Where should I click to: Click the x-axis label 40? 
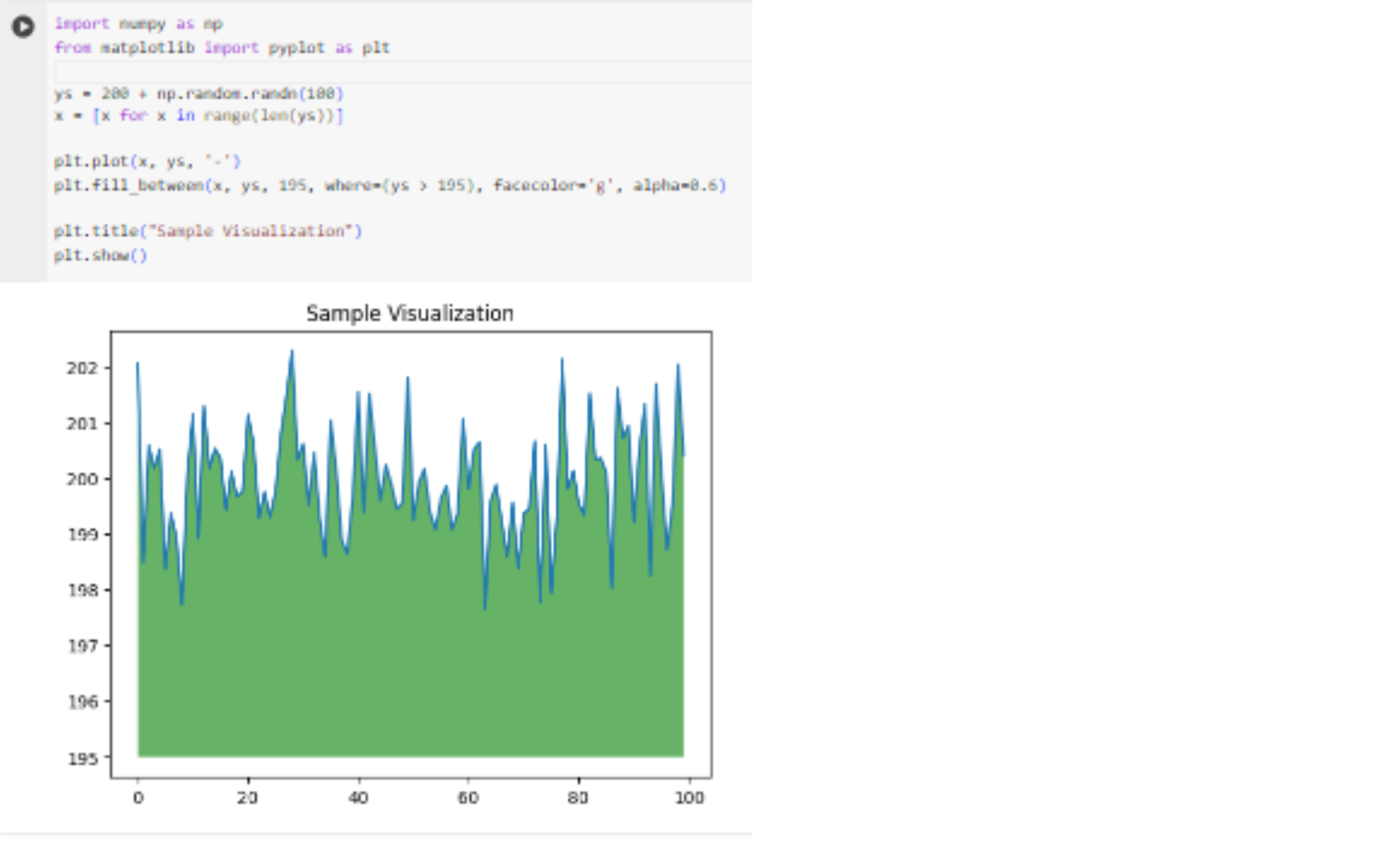[x=358, y=798]
